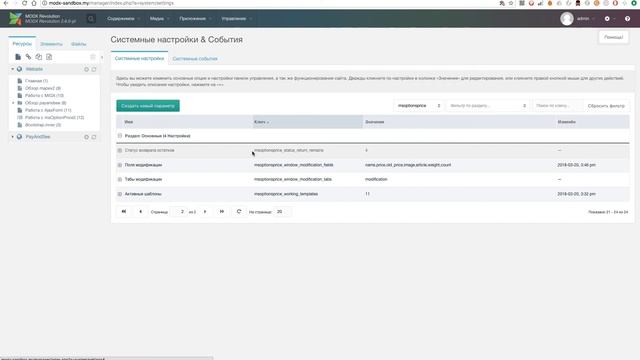Go to the next page of settings
Viewport: 640px width, 360px height.
205,211
